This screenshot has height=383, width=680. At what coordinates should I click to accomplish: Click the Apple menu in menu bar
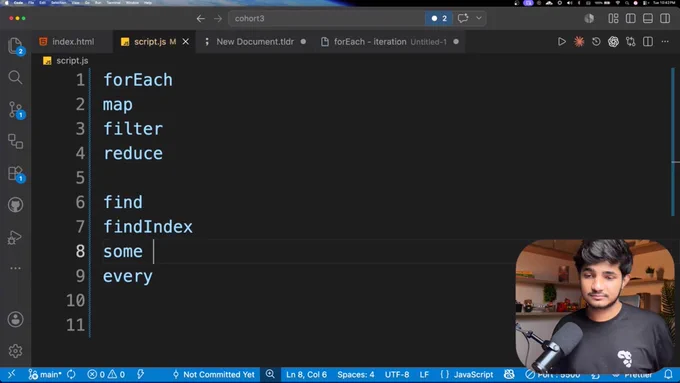pyautogui.click(x=6, y=3)
